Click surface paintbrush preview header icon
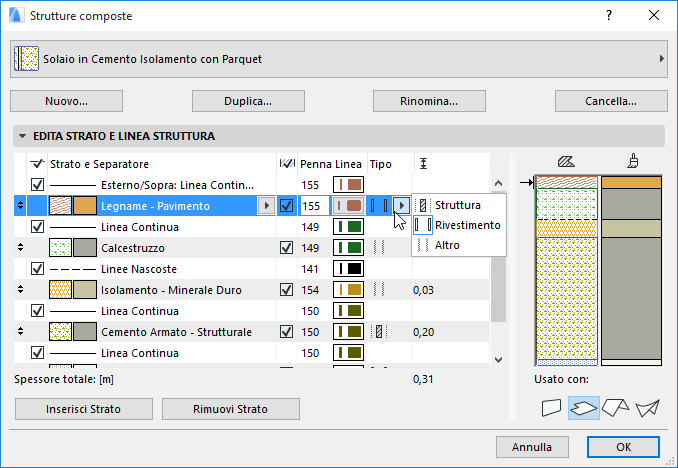The image size is (678, 468). 633,161
